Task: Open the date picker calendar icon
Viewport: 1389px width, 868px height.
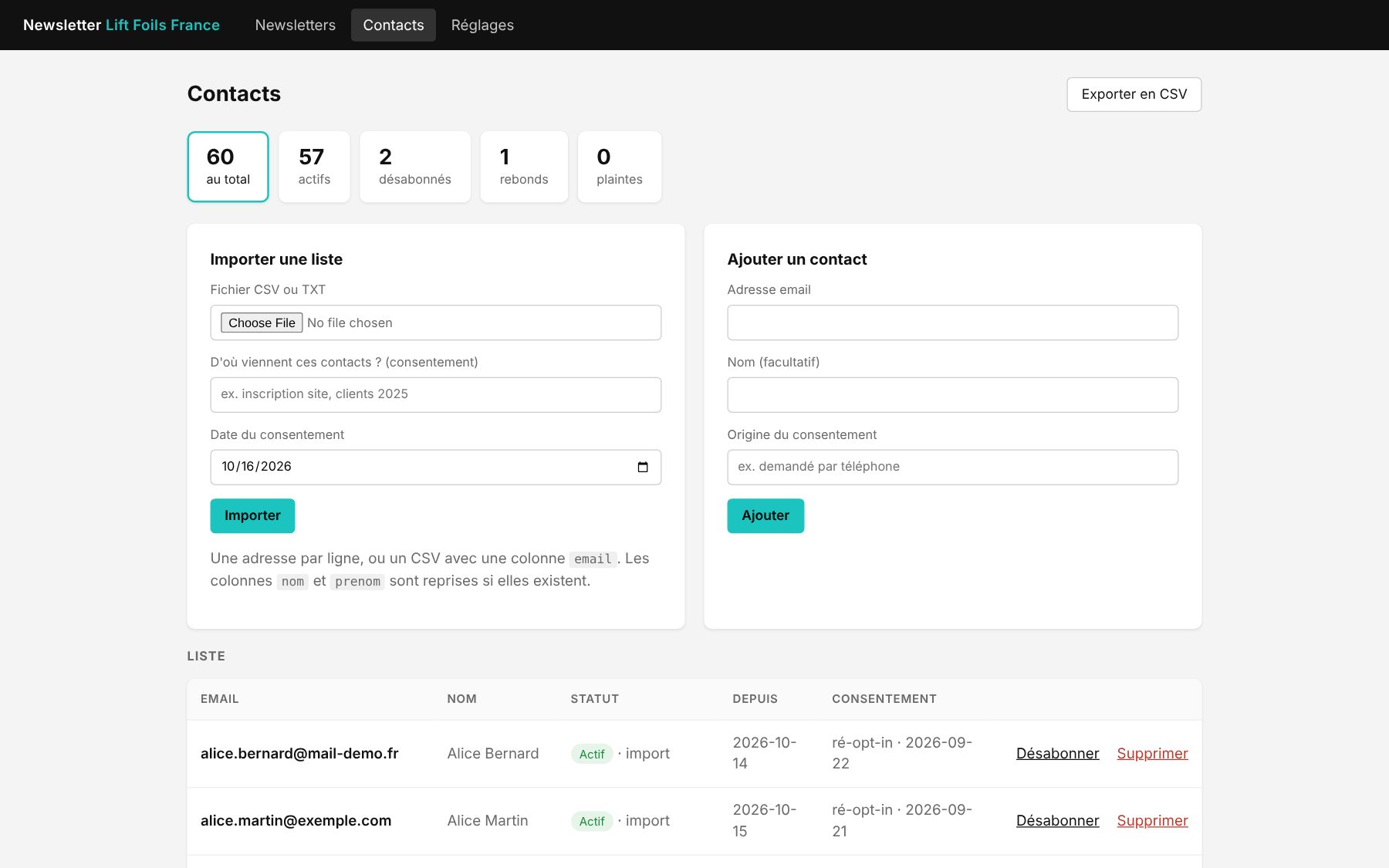Action: pyautogui.click(x=643, y=467)
